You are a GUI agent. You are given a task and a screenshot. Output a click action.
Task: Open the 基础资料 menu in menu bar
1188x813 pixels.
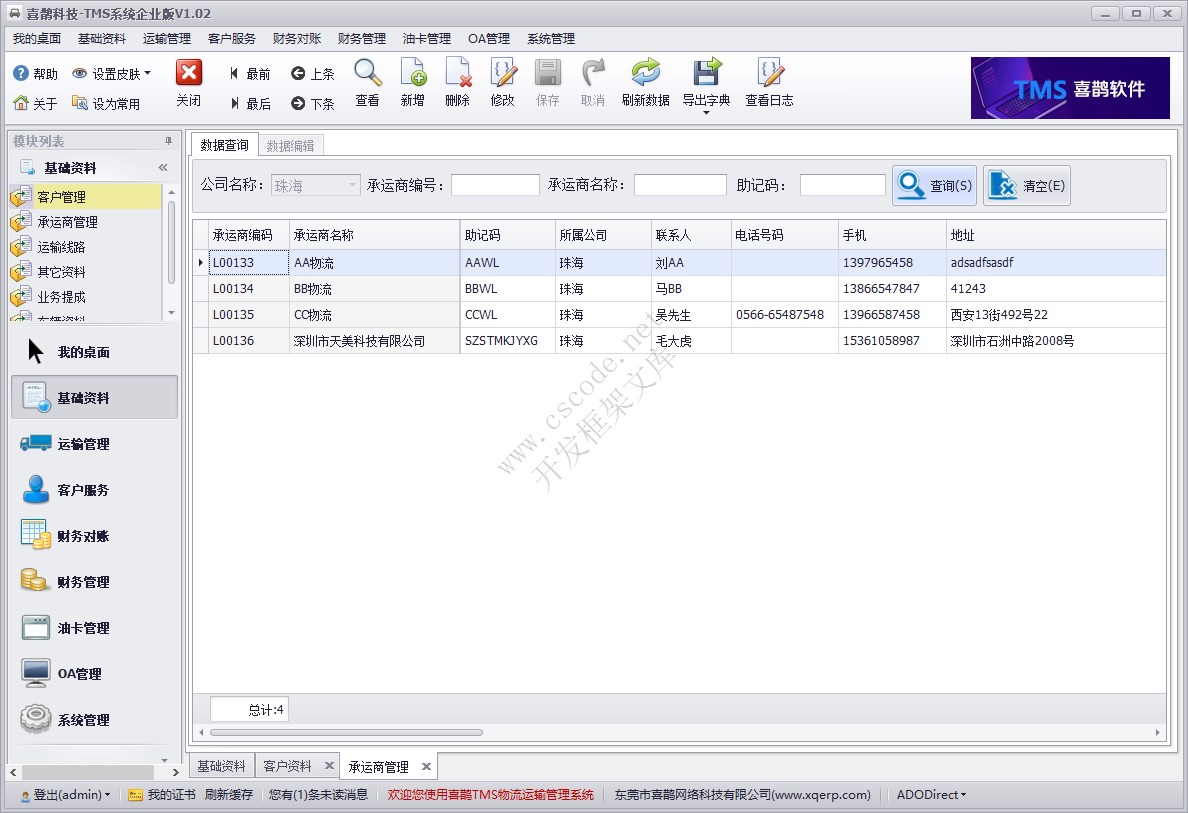(102, 39)
